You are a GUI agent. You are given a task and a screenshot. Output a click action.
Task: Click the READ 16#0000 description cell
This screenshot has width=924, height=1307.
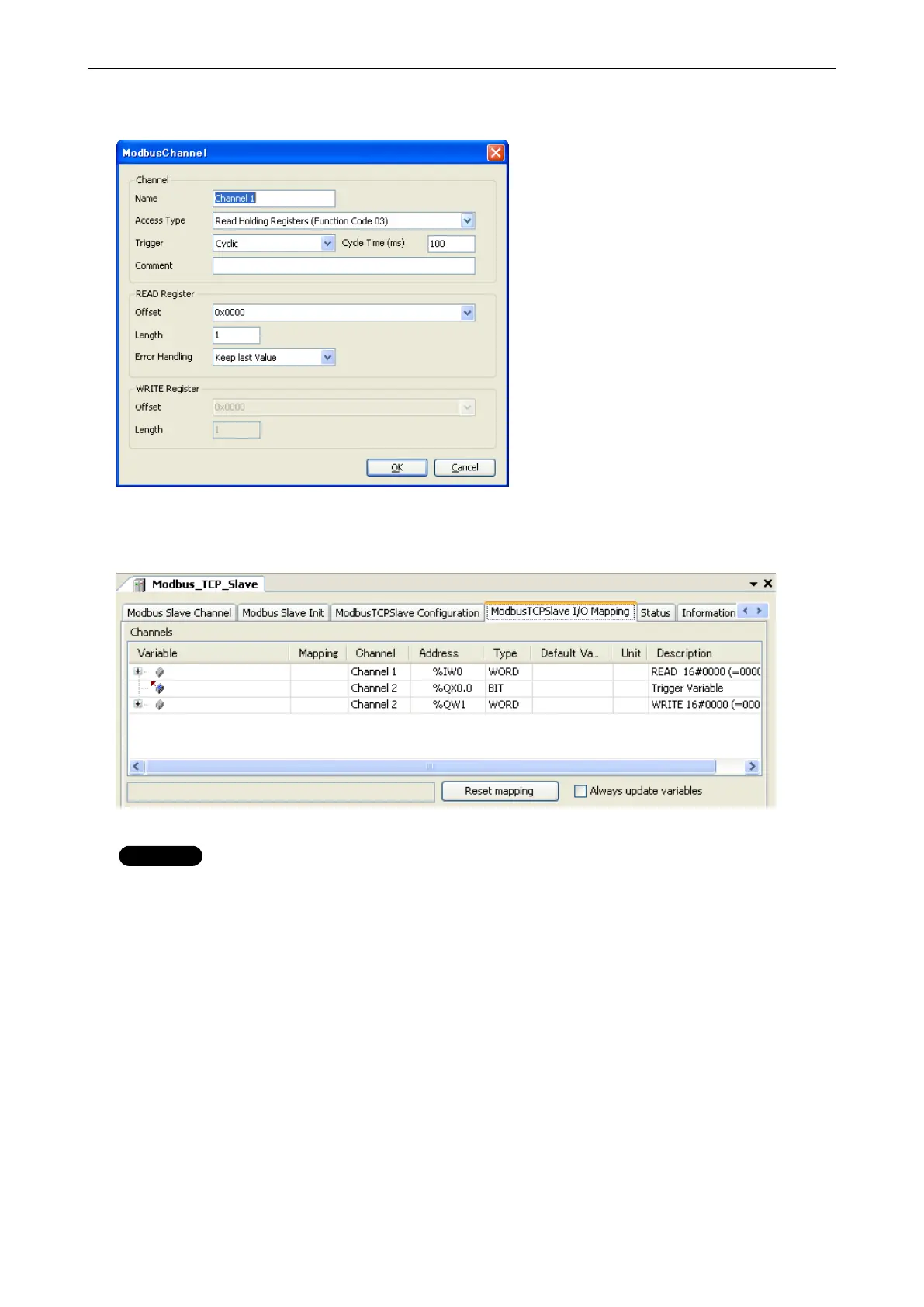(x=705, y=672)
